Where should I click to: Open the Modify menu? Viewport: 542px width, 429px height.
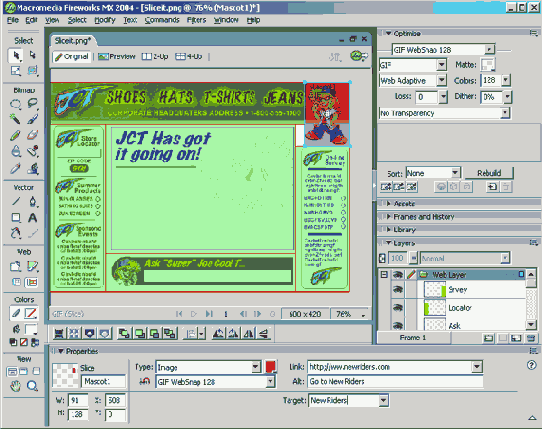pyautogui.click(x=105, y=20)
